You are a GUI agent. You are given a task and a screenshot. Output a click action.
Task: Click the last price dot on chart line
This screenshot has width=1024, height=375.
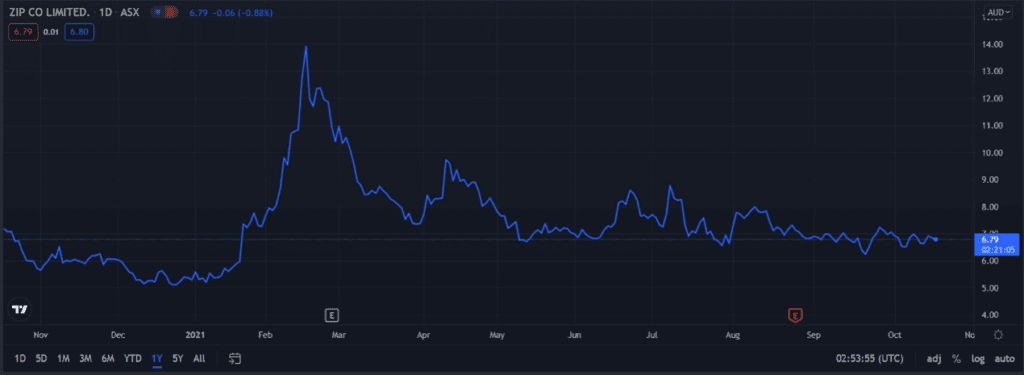pyautogui.click(x=936, y=239)
